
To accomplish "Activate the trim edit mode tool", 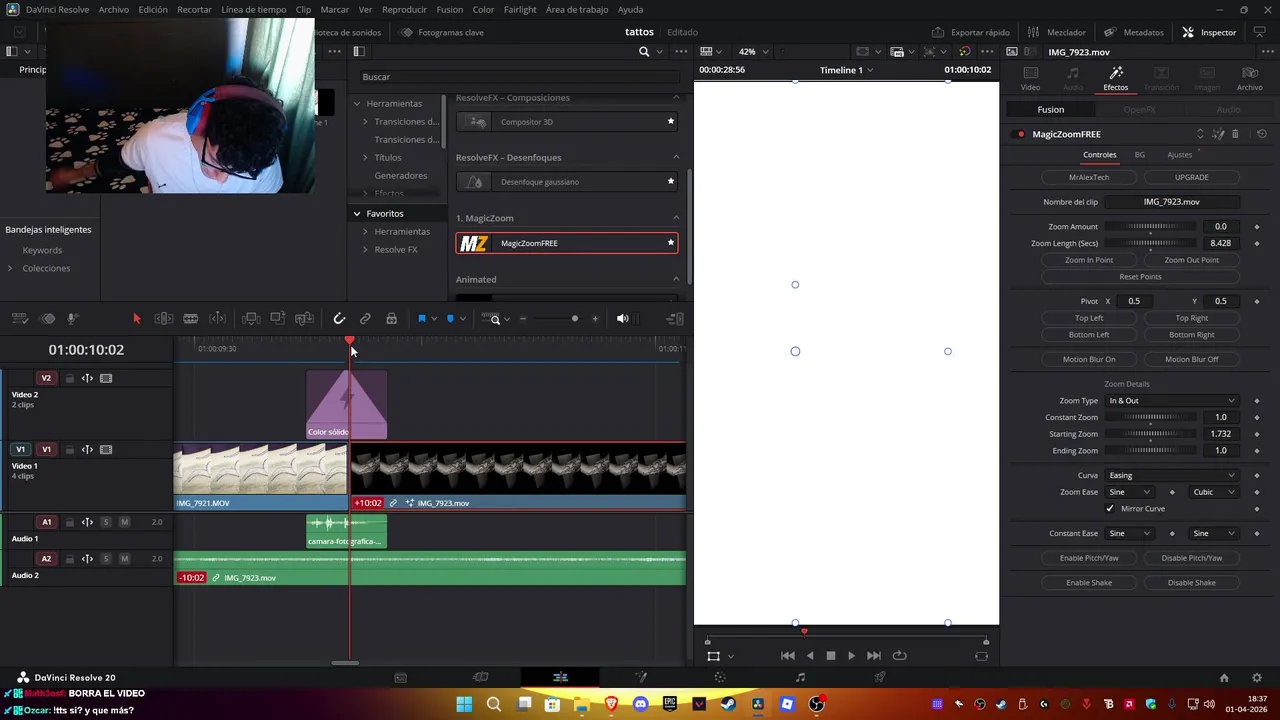I will [x=164, y=319].
